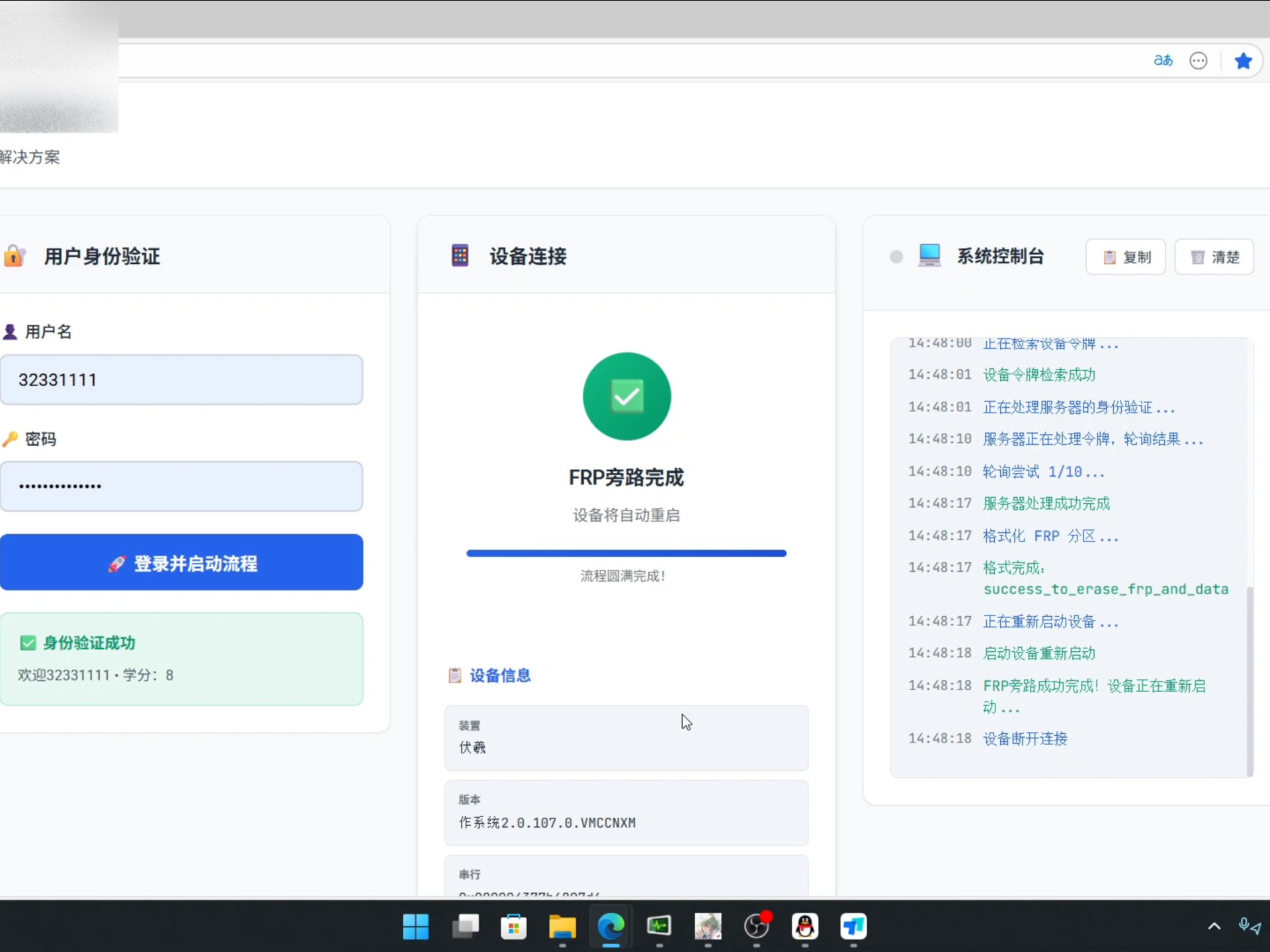
Task: Click the translate page icon in address bar
Action: tap(1163, 61)
